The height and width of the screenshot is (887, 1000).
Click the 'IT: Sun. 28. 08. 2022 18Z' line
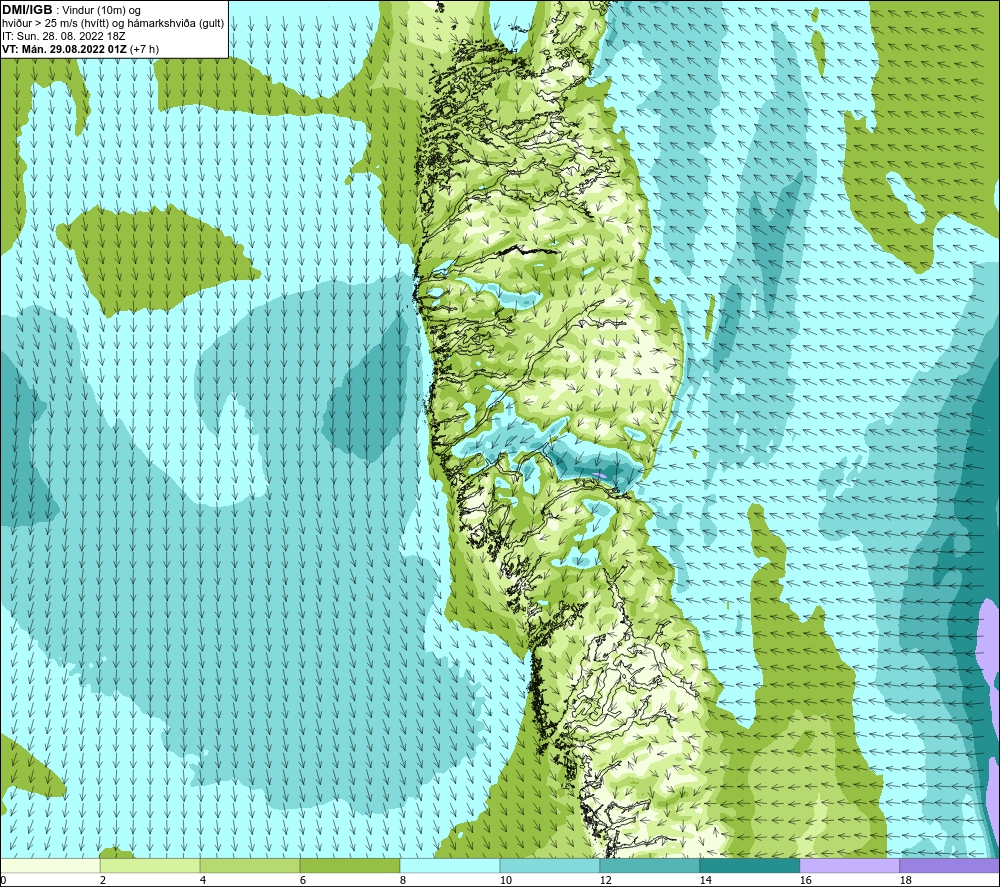pos(64,36)
